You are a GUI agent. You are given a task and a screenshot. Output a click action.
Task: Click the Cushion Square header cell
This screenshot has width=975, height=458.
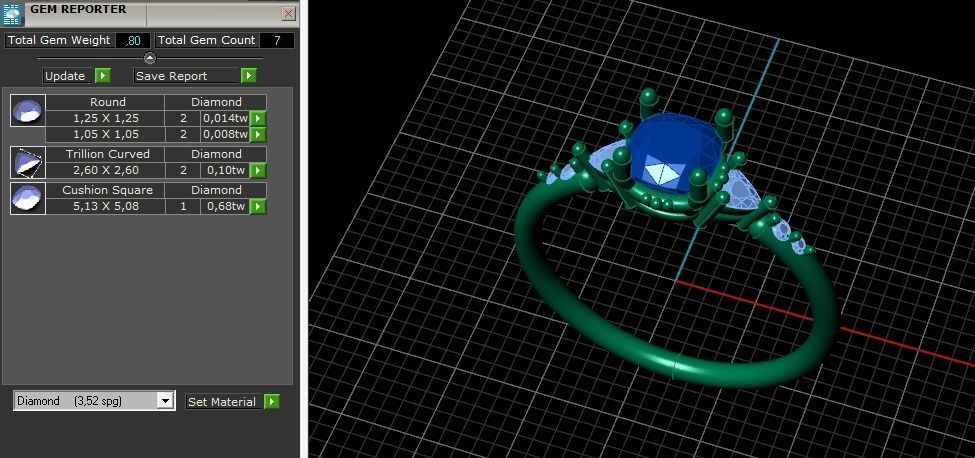point(106,190)
